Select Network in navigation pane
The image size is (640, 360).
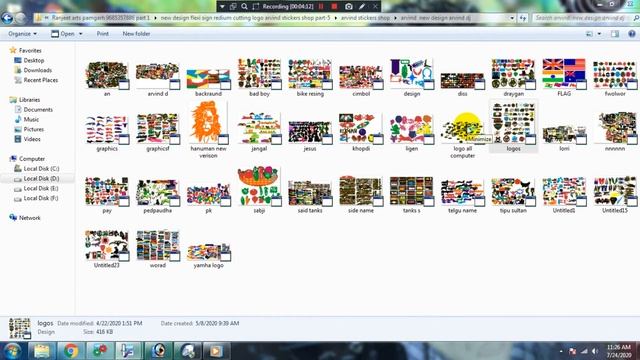click(x=29, y=218)
